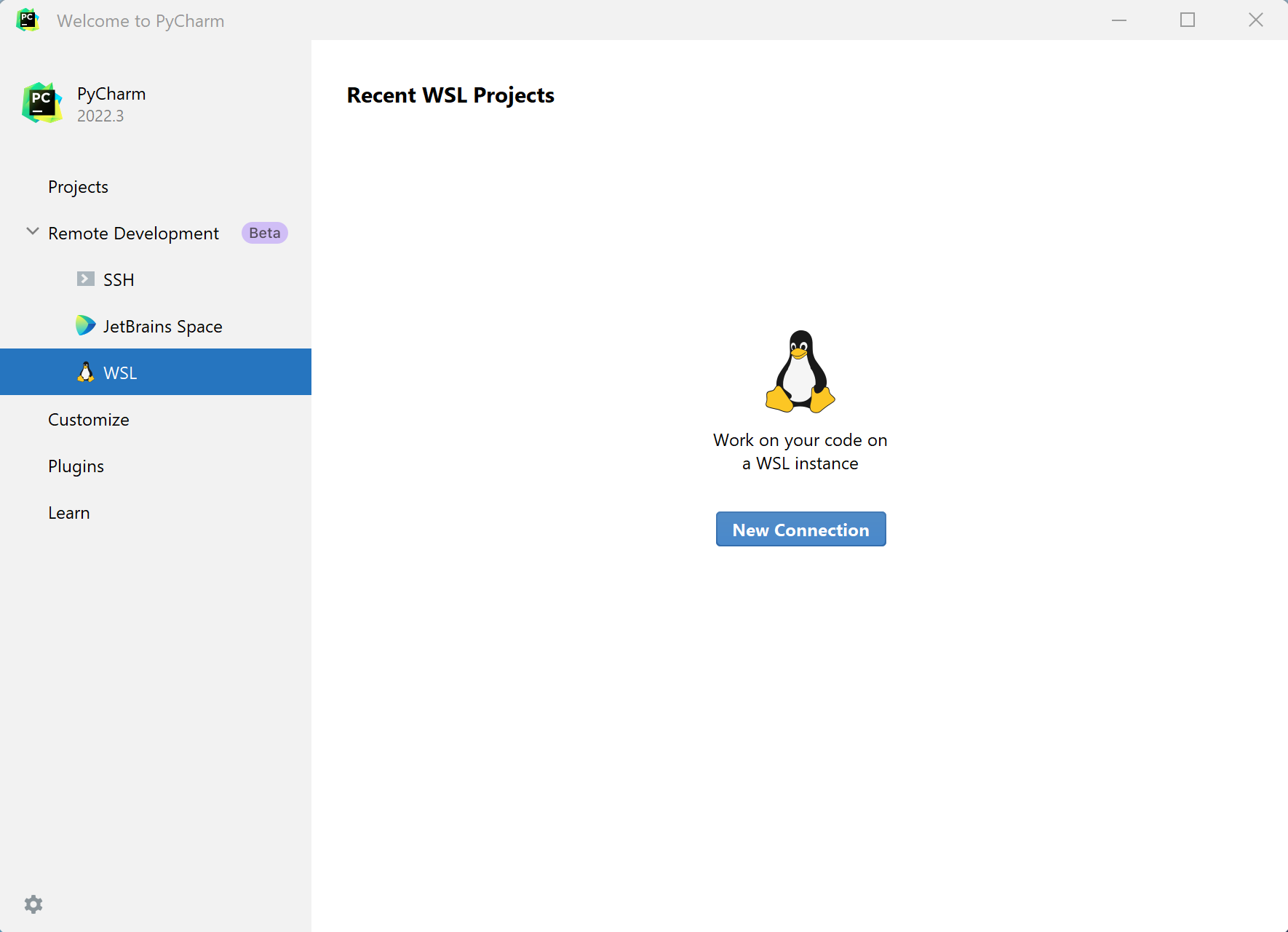This screenshot has height=932, width=1288.
Task: Click the PyCharm logo beside version 2022.3
Action: point(41,103)
